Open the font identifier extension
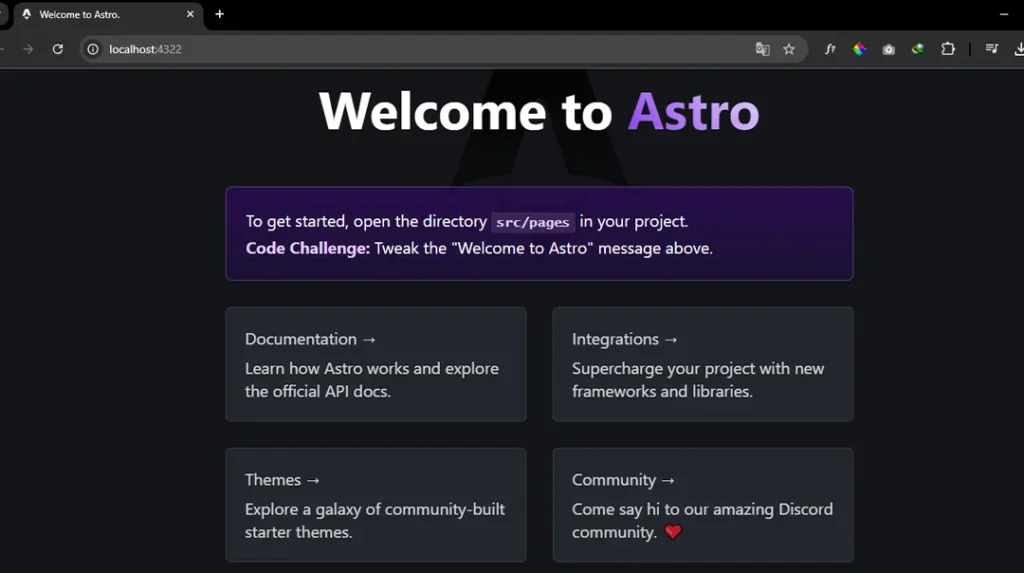Image resolution: width=1024 pixels, height=573 pixels. (x=830, y=49)
